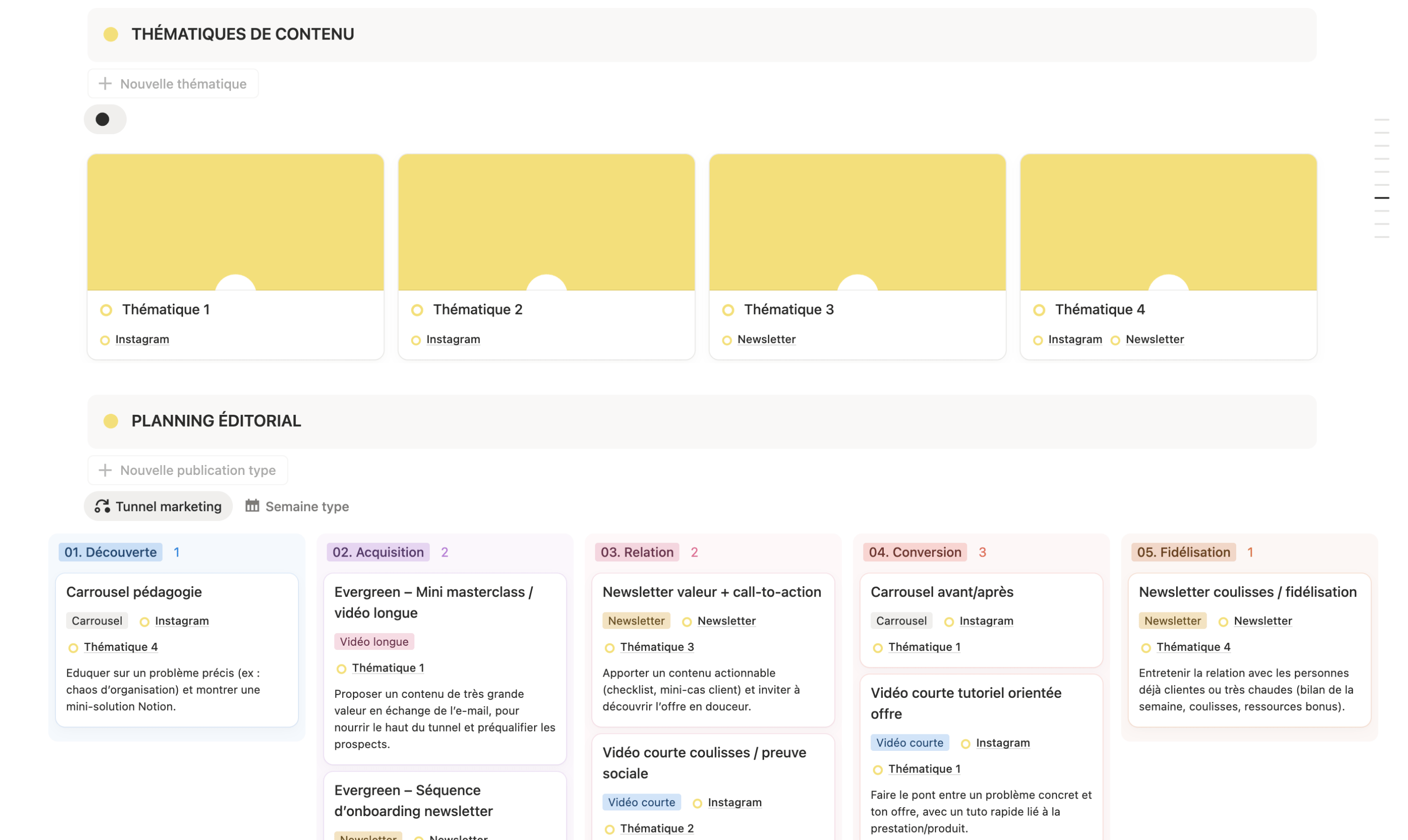The height and width of the screenshot is (840, 1408).
Task: Click the yellow cover image of Thématique 2
Action: [546, 221]
